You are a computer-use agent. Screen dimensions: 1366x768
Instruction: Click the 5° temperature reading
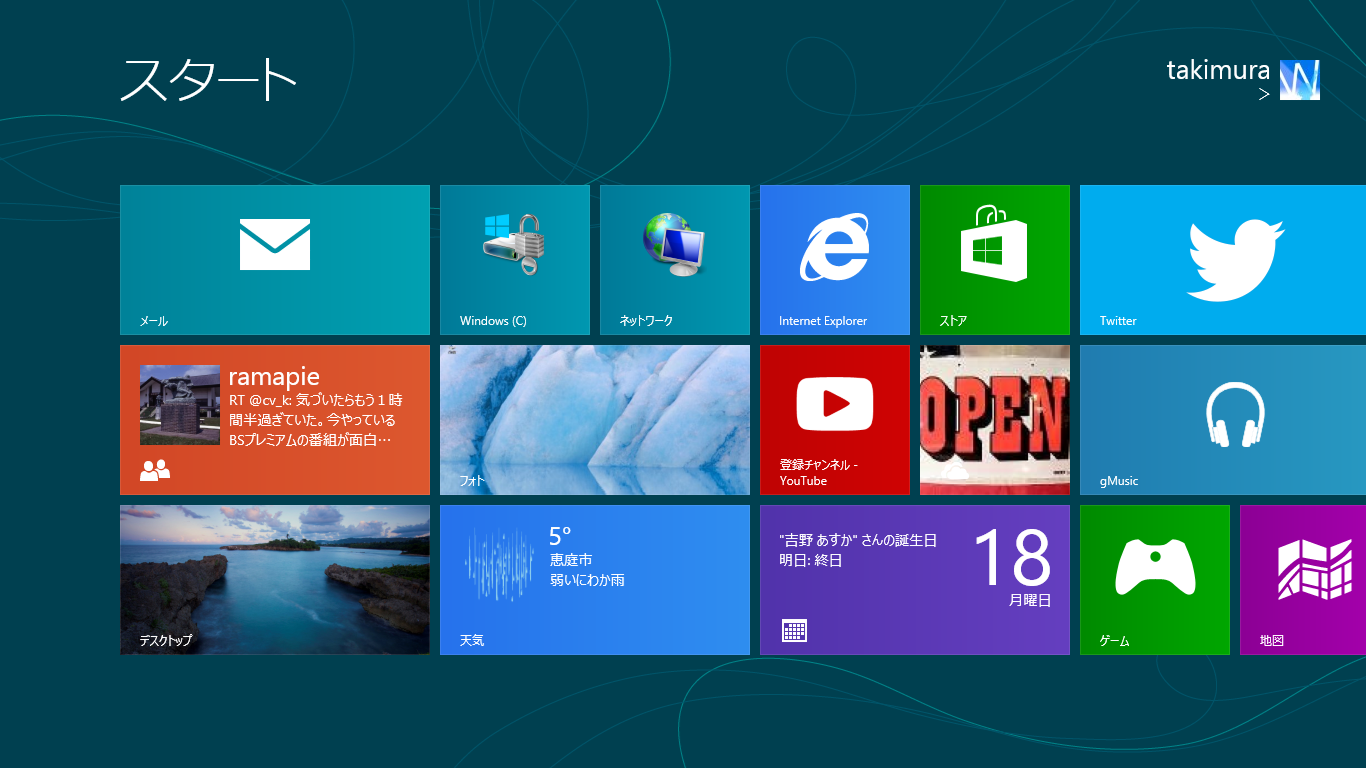click(560, 535)
